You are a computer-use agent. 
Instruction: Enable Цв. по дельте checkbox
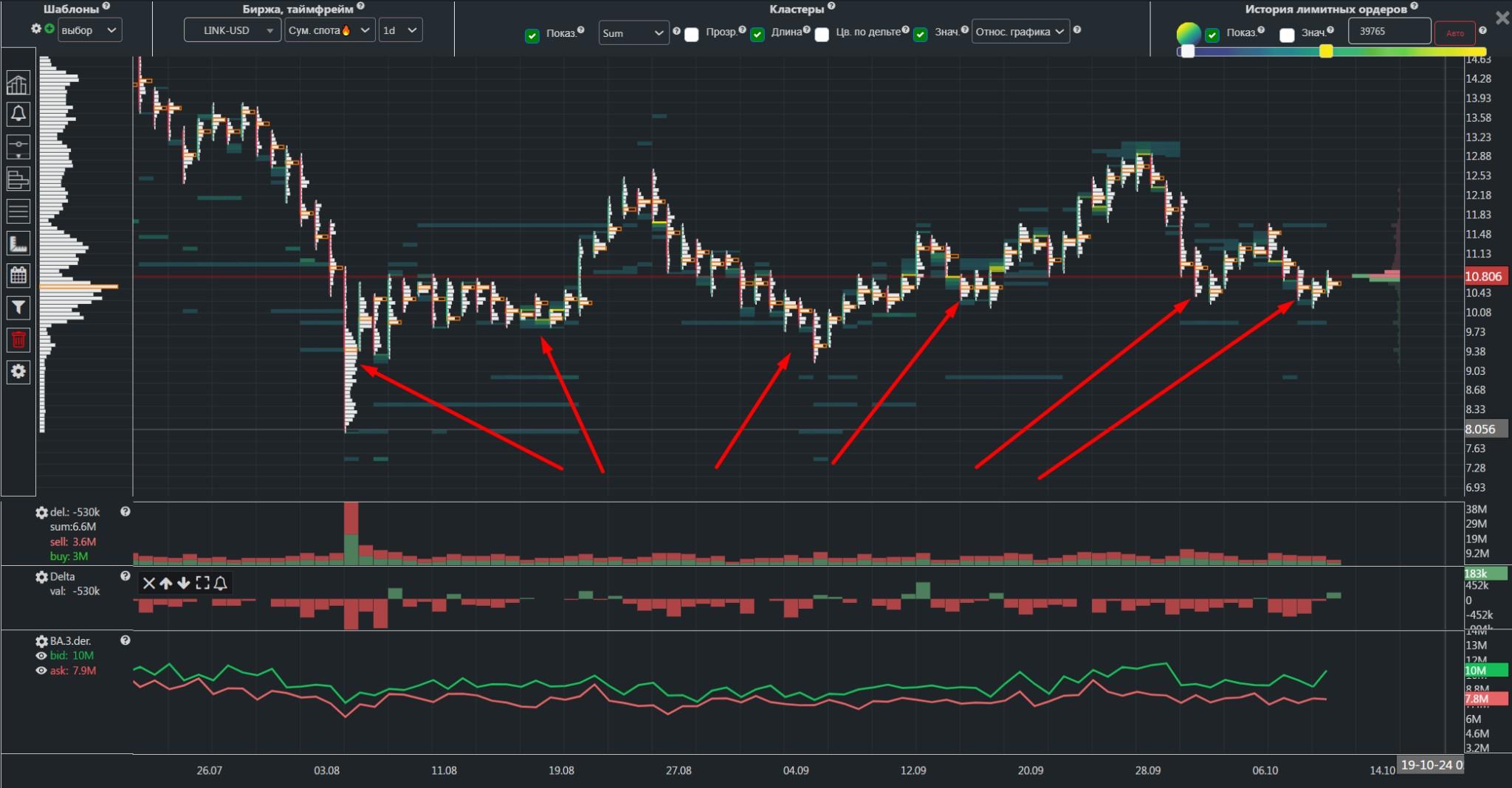pos(822,35)
